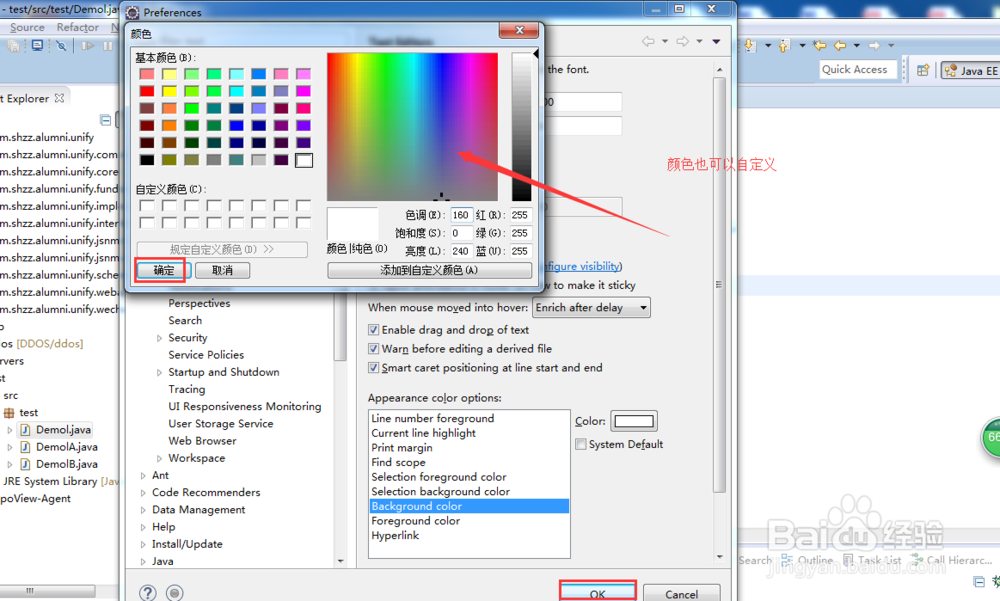Viewport: 1000px width, 601px height.
Task: Close the 颜色 color dialog
Action: tap(520, 30)
